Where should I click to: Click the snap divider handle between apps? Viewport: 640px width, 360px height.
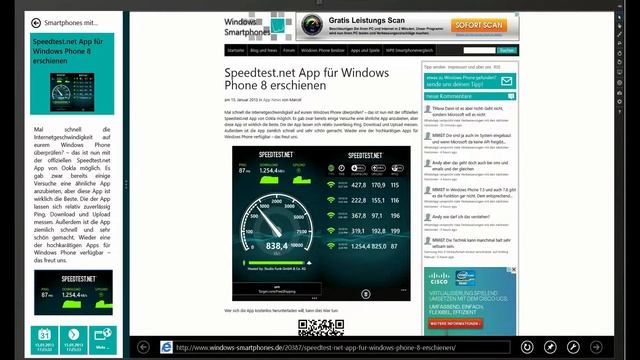pos(126,184)
